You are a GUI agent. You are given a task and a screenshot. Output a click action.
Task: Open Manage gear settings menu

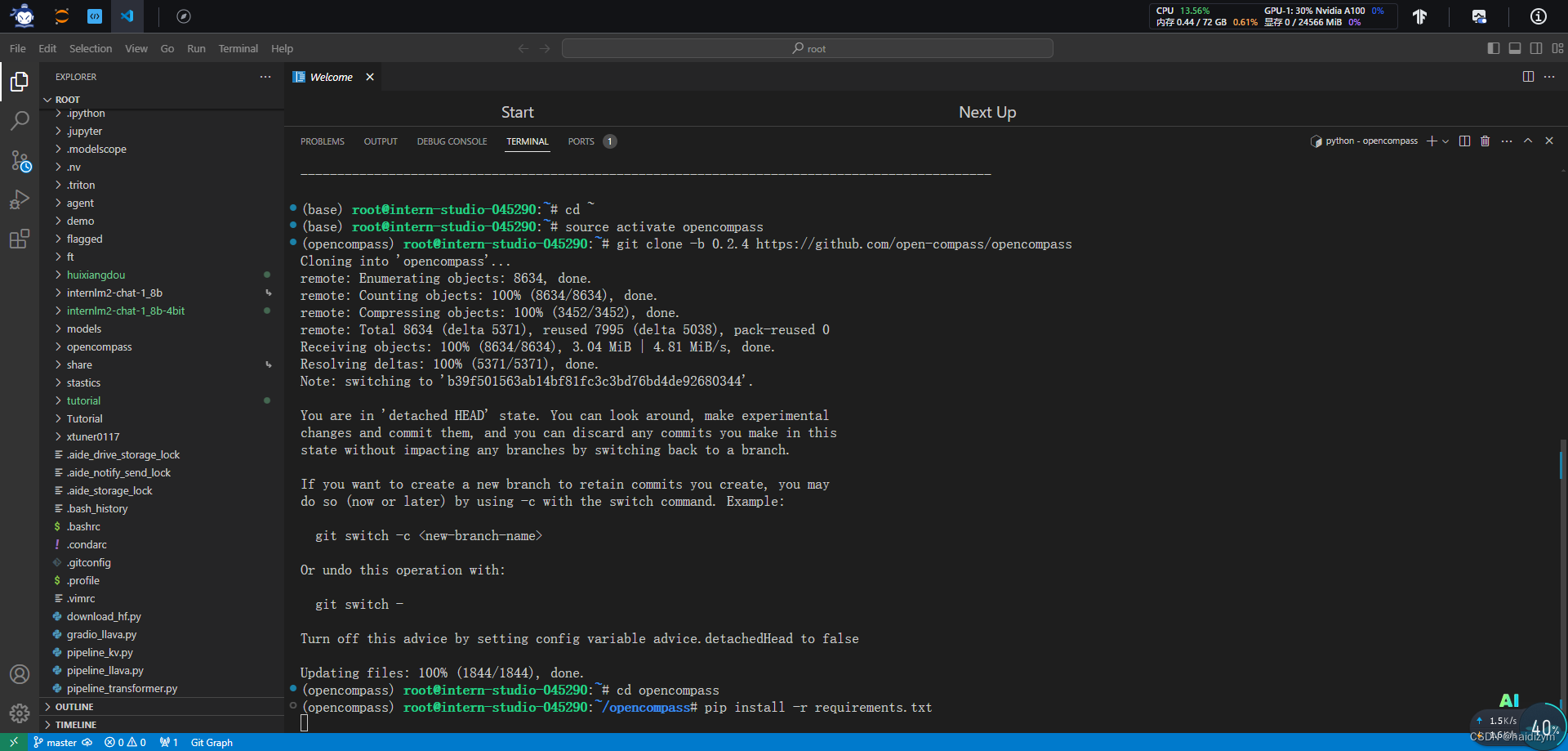20,713
